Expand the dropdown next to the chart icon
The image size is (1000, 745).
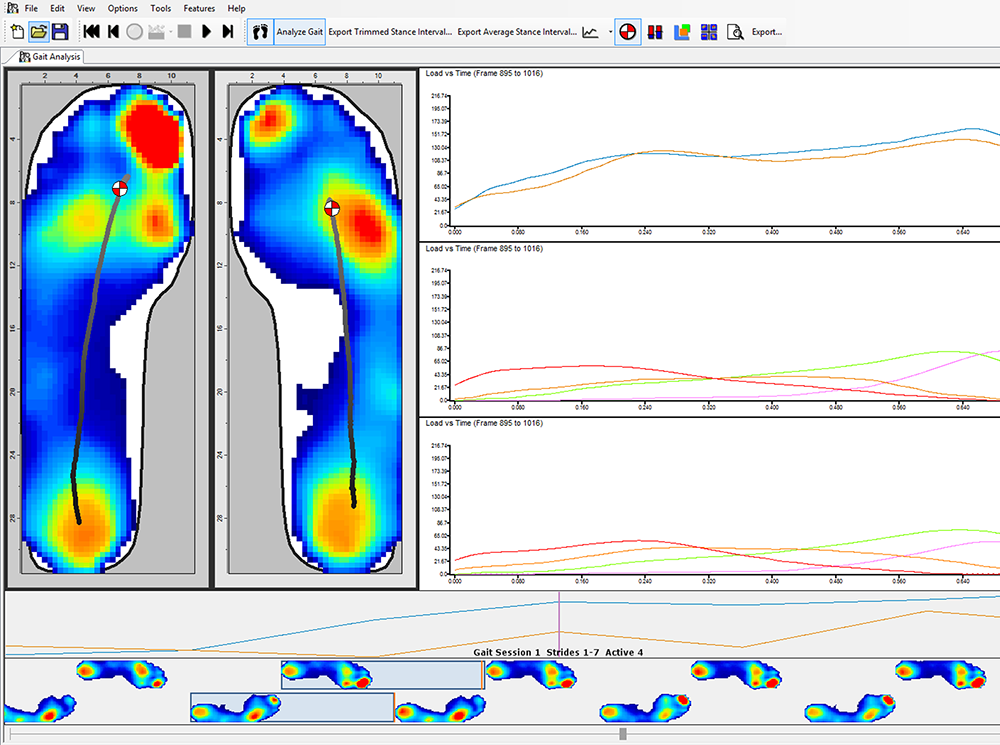click(x=609, y=31)
